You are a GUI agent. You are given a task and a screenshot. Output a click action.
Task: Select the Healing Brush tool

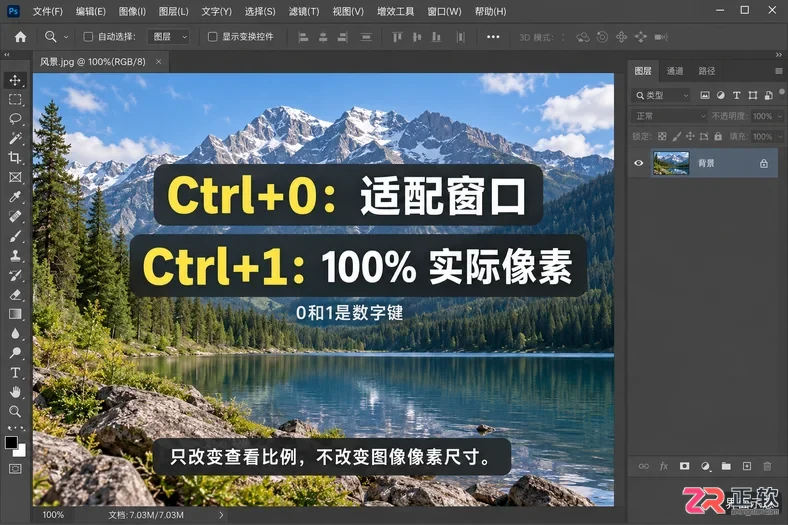click(x=15, y=216)
